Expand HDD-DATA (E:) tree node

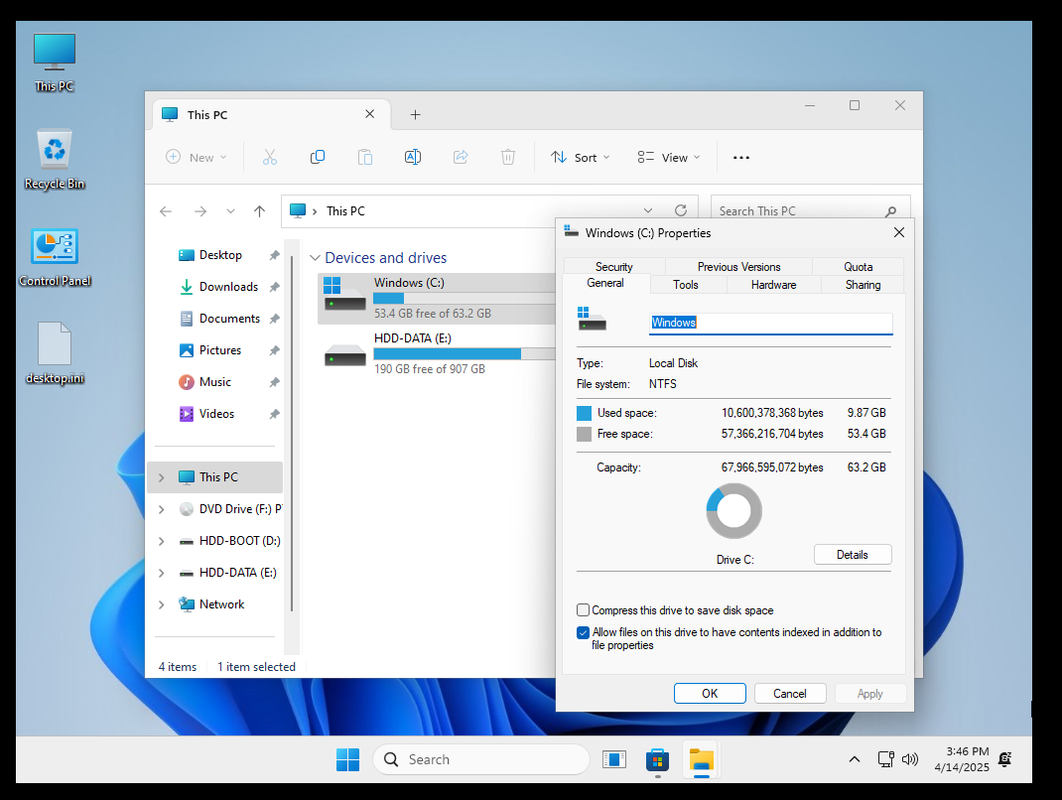[x=161, y=573]
